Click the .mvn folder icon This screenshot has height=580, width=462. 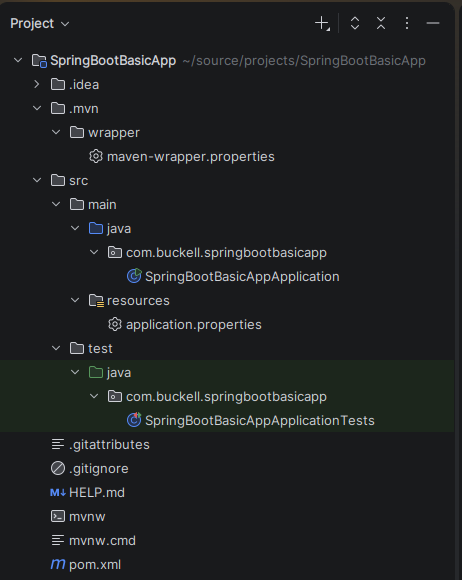click(x=58, y=108)
